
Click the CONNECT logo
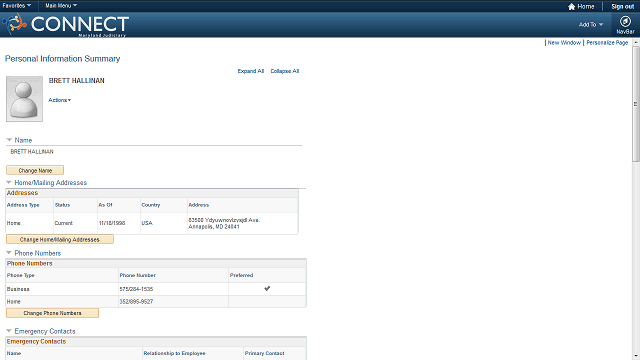coord(66,24)
